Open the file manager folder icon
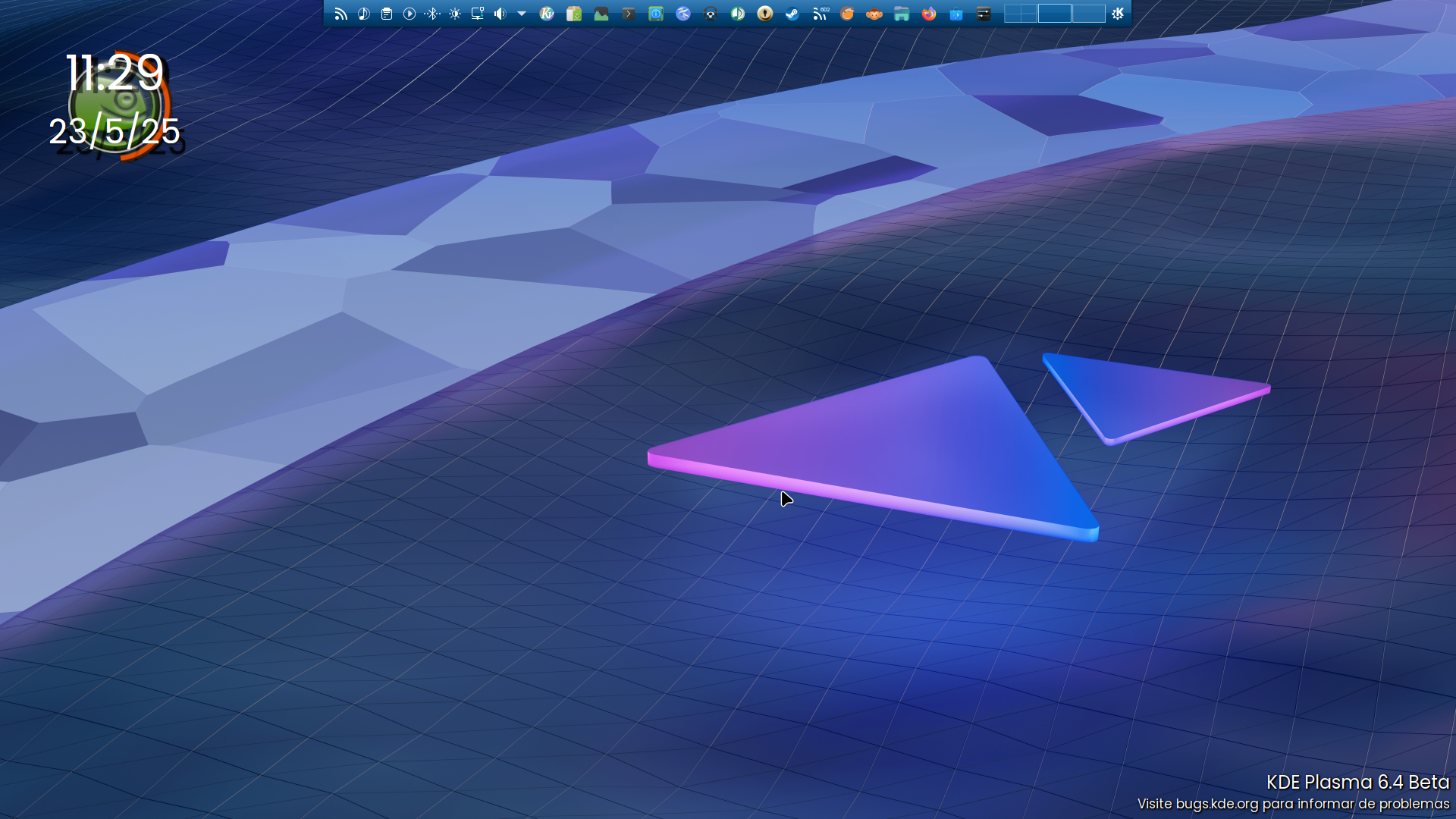 click(x=902, y=14)
